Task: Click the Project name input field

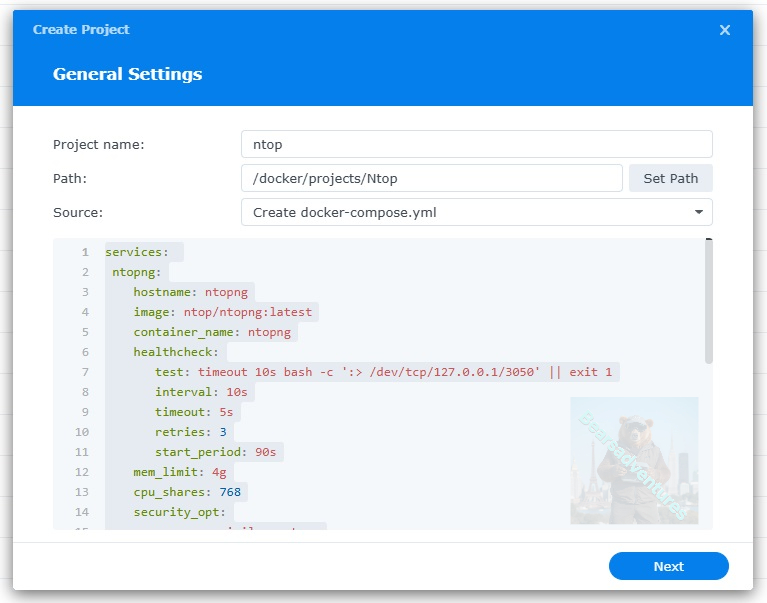Action: pyautogui.click(x=476, y=144)
